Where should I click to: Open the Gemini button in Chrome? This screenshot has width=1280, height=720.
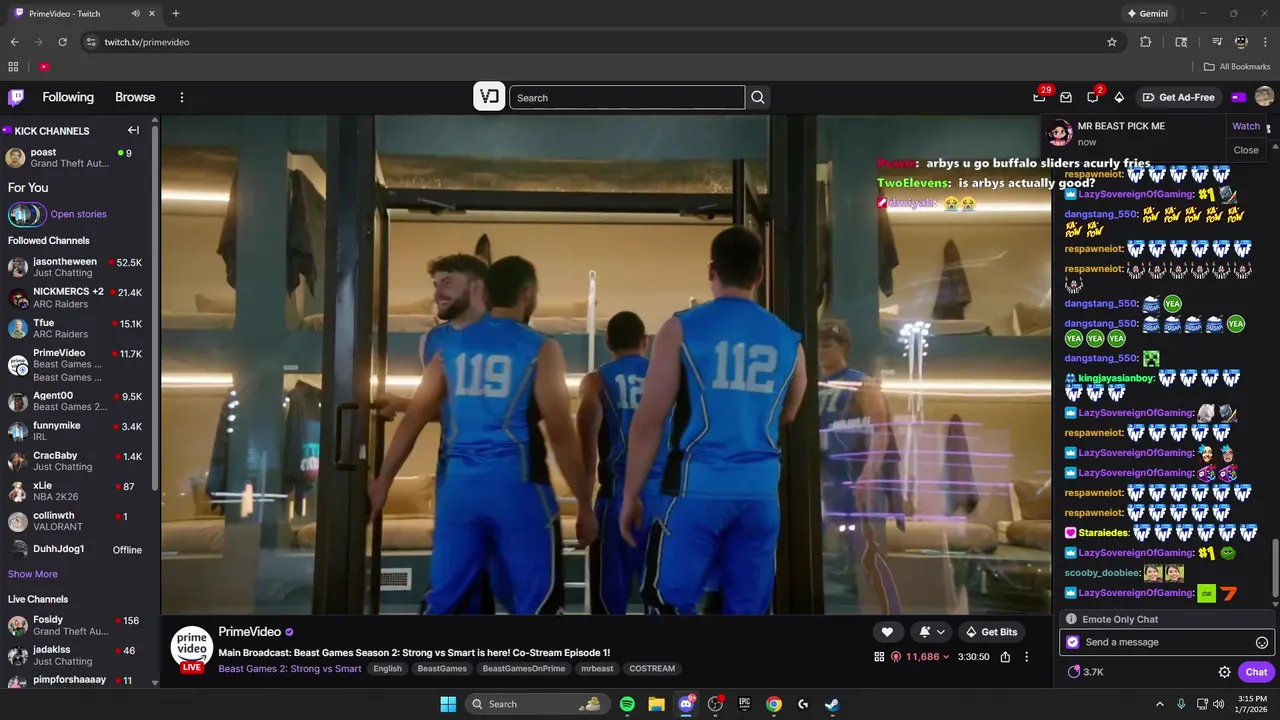coord(1147,14)
